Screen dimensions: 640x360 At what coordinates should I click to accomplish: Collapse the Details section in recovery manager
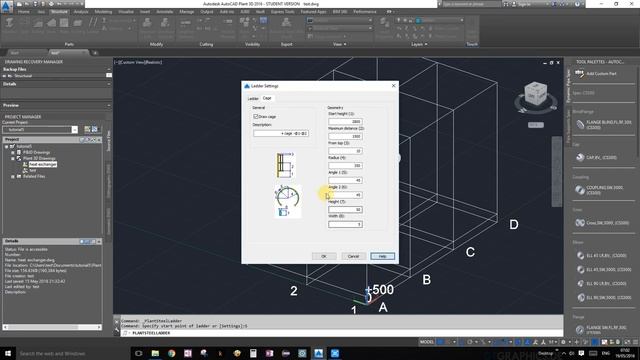click(x=109, y=84)
